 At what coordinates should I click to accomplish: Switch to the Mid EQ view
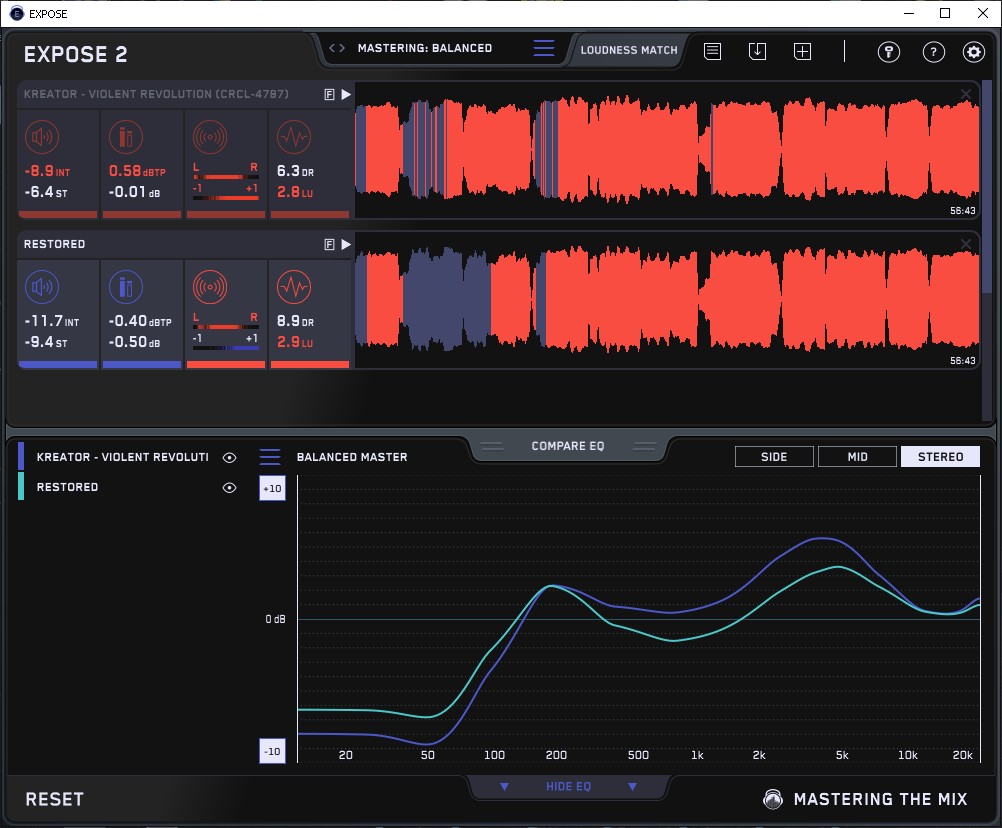pos(857,457)
